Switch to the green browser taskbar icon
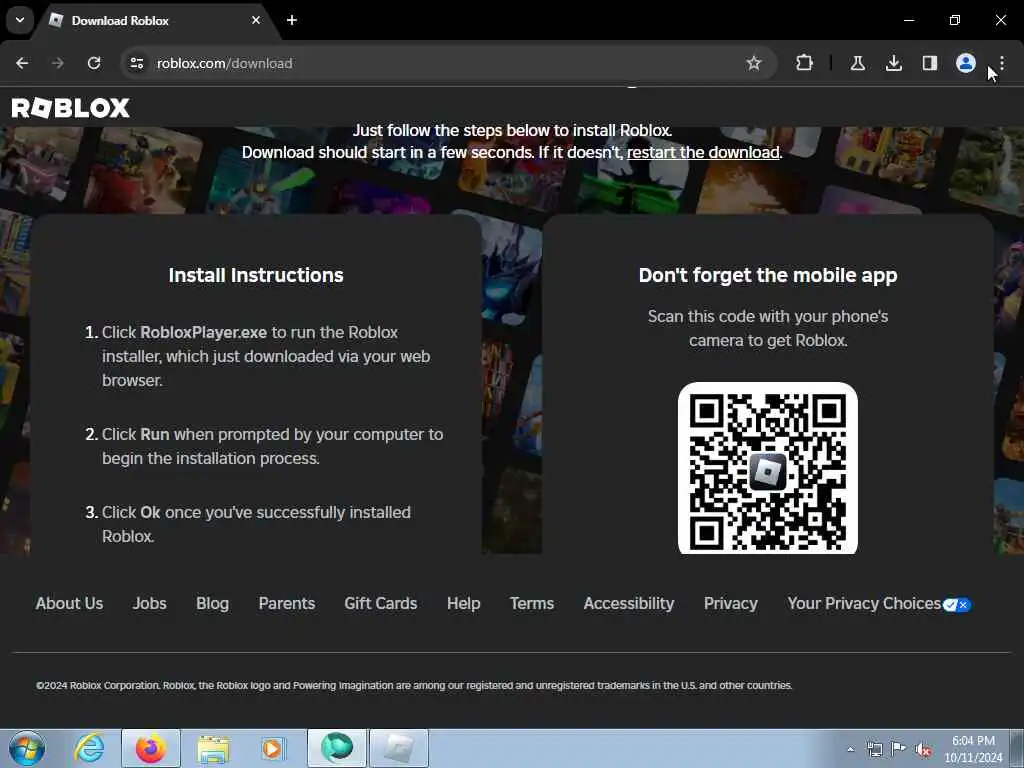1024x768 pixels. 337,748
